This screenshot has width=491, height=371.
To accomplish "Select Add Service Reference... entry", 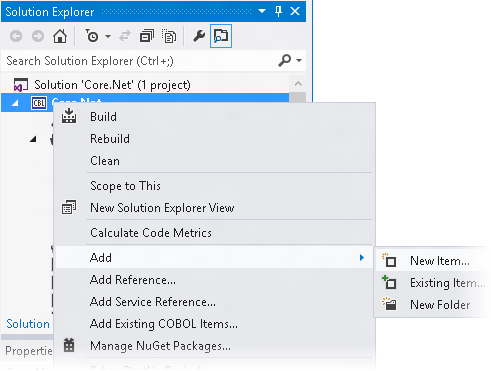I will [x=214, y=302].
